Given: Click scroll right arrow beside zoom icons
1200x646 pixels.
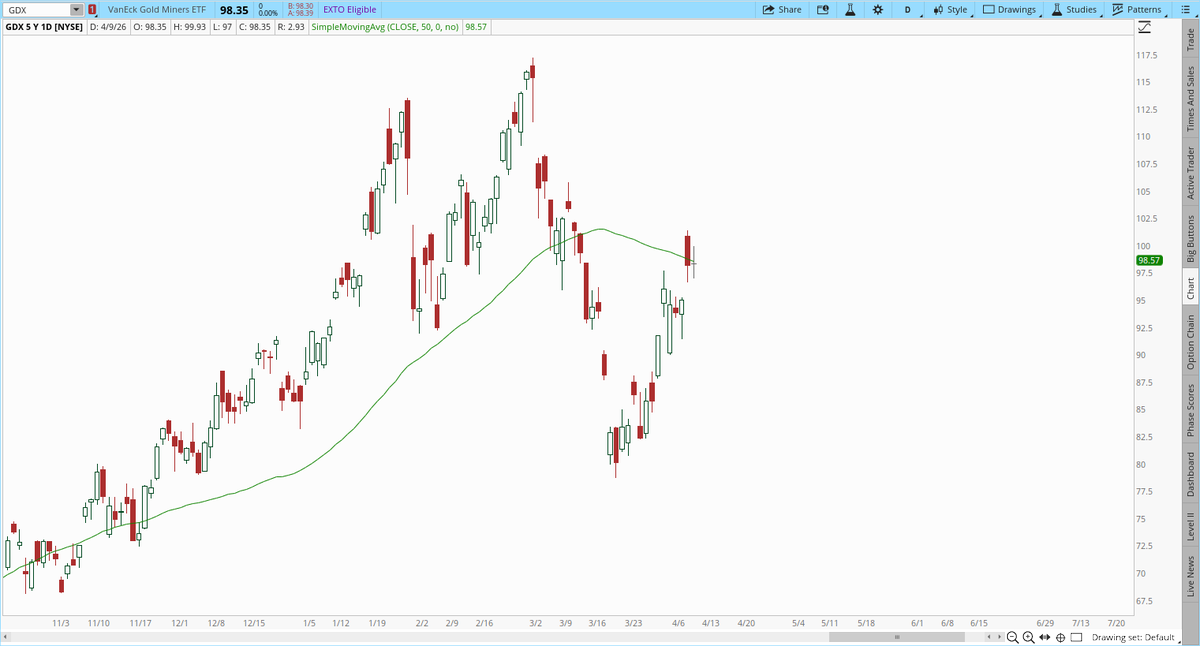Looking at the screenshot, I should (998, 637).
